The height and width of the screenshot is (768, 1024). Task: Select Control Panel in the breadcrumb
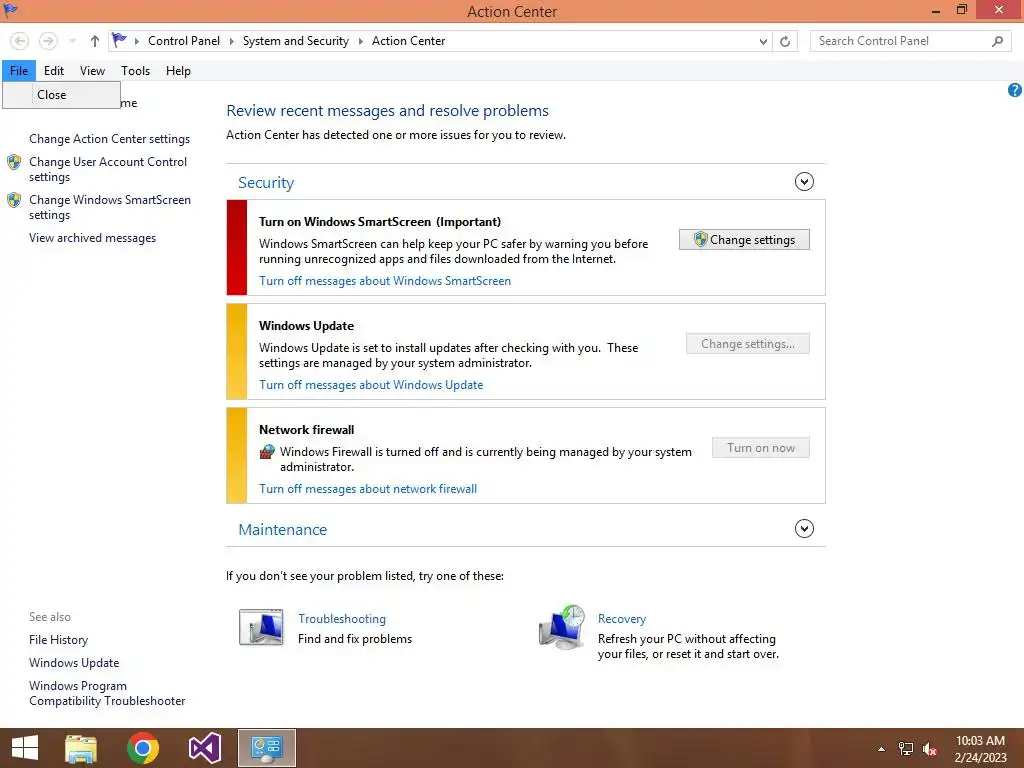pyautogui.click(x=184, y=41)
